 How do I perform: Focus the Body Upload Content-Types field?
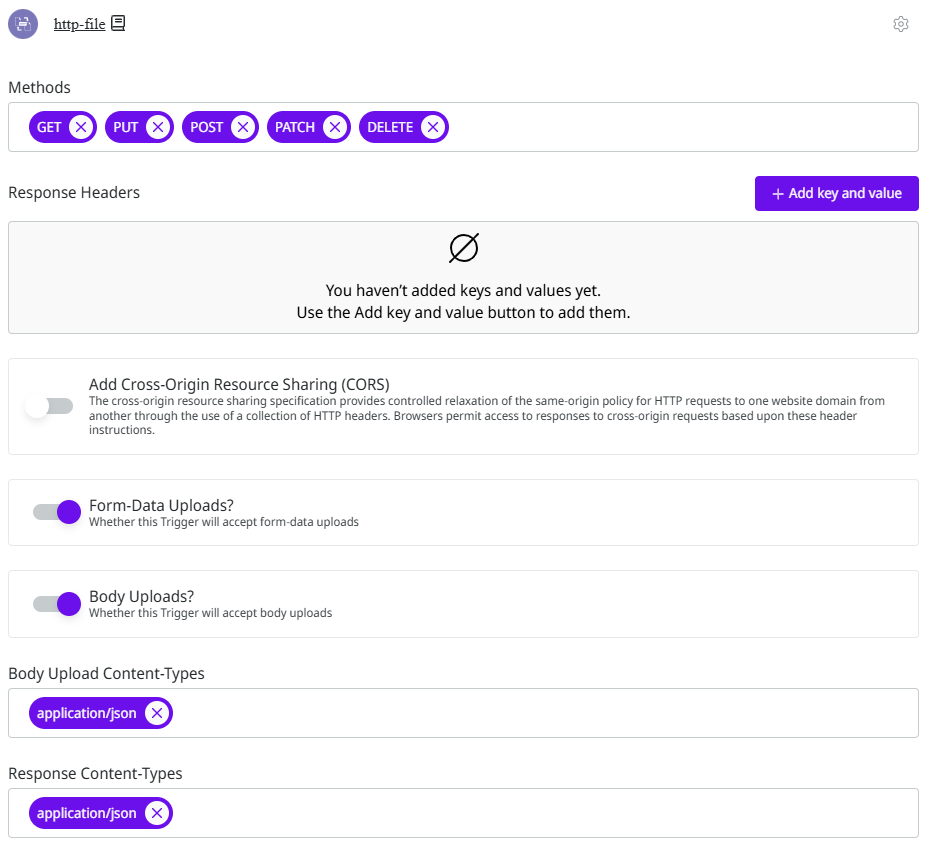point(540,713)
